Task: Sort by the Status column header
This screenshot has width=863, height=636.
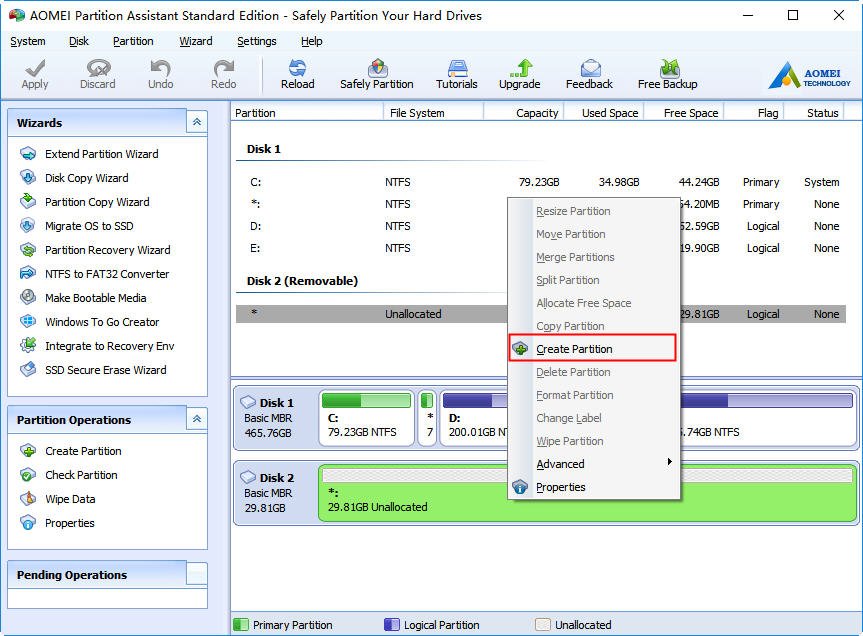Action: 814,113
